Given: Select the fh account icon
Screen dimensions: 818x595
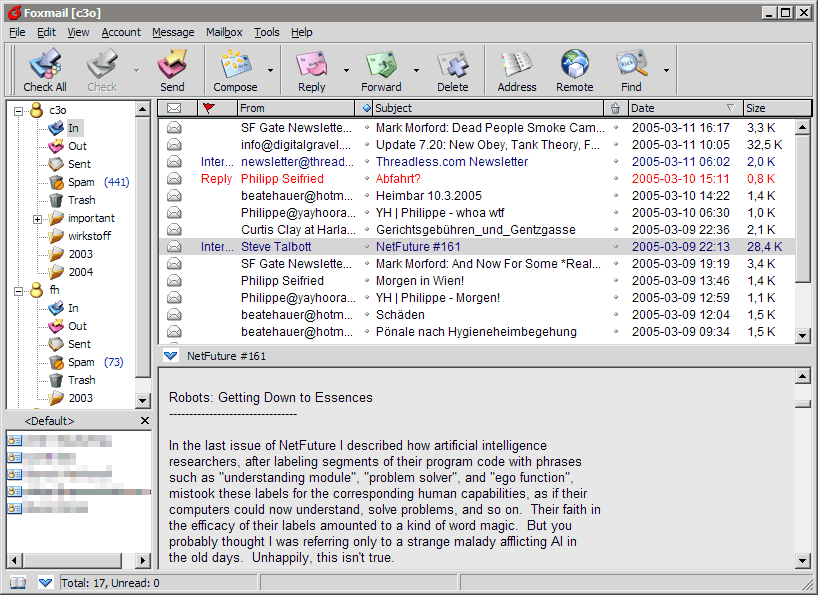Looking at the screenshot, I should (x=37, y=290).
